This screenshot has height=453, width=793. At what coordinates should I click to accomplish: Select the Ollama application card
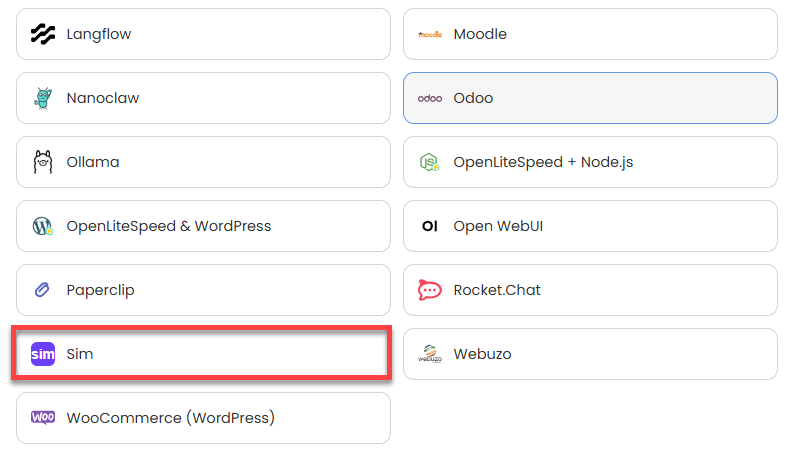pyautogui.click(x=203, y=162)
